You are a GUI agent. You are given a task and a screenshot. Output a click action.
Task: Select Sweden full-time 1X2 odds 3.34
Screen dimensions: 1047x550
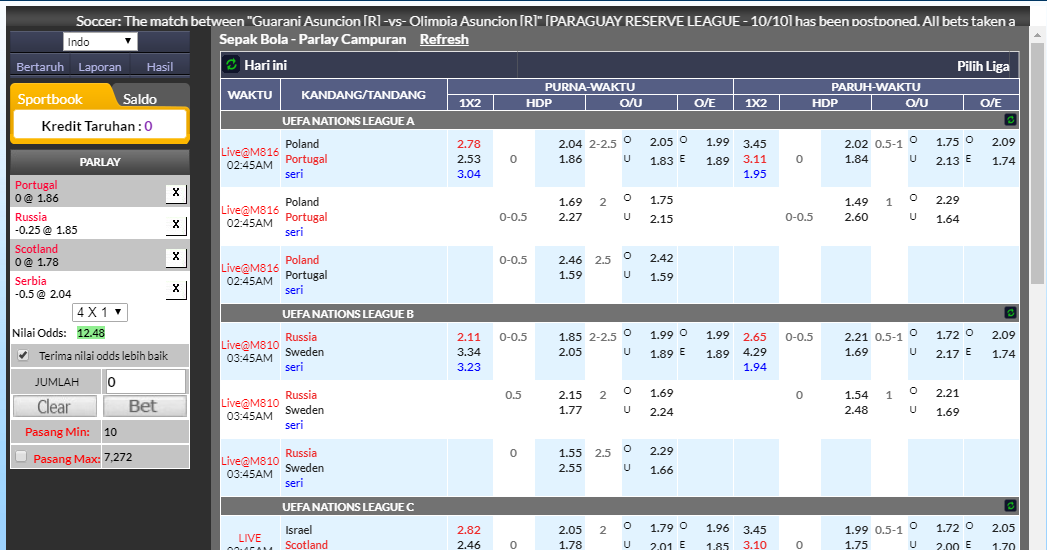tap(469, 352)
